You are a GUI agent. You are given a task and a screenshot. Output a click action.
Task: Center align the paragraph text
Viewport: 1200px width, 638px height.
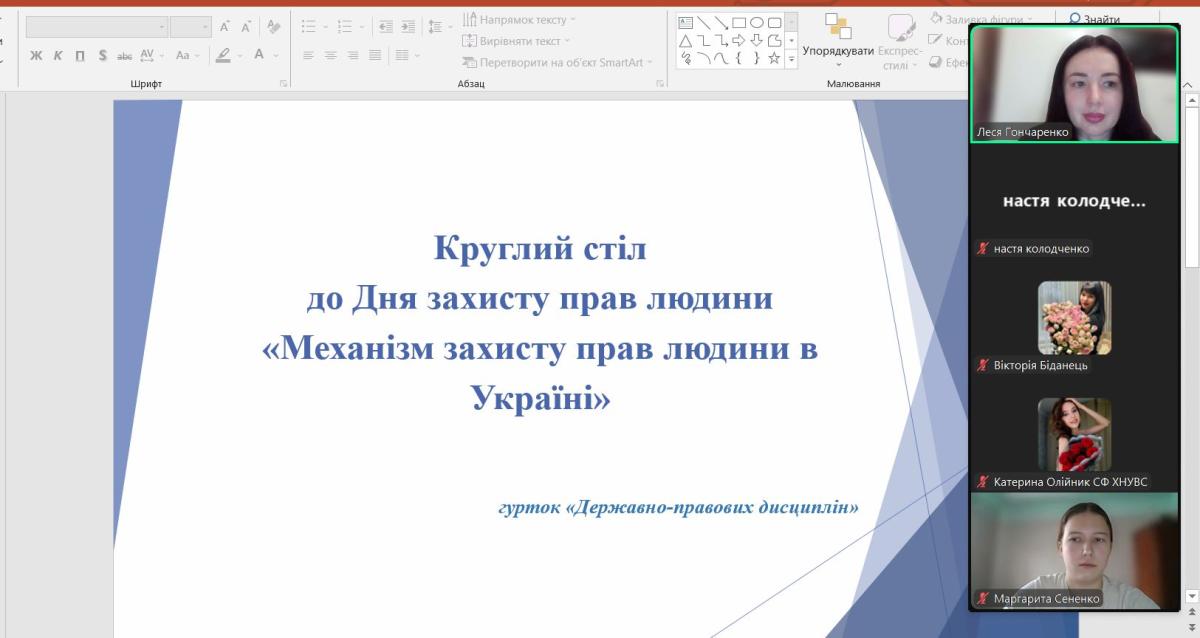(330, 56)
